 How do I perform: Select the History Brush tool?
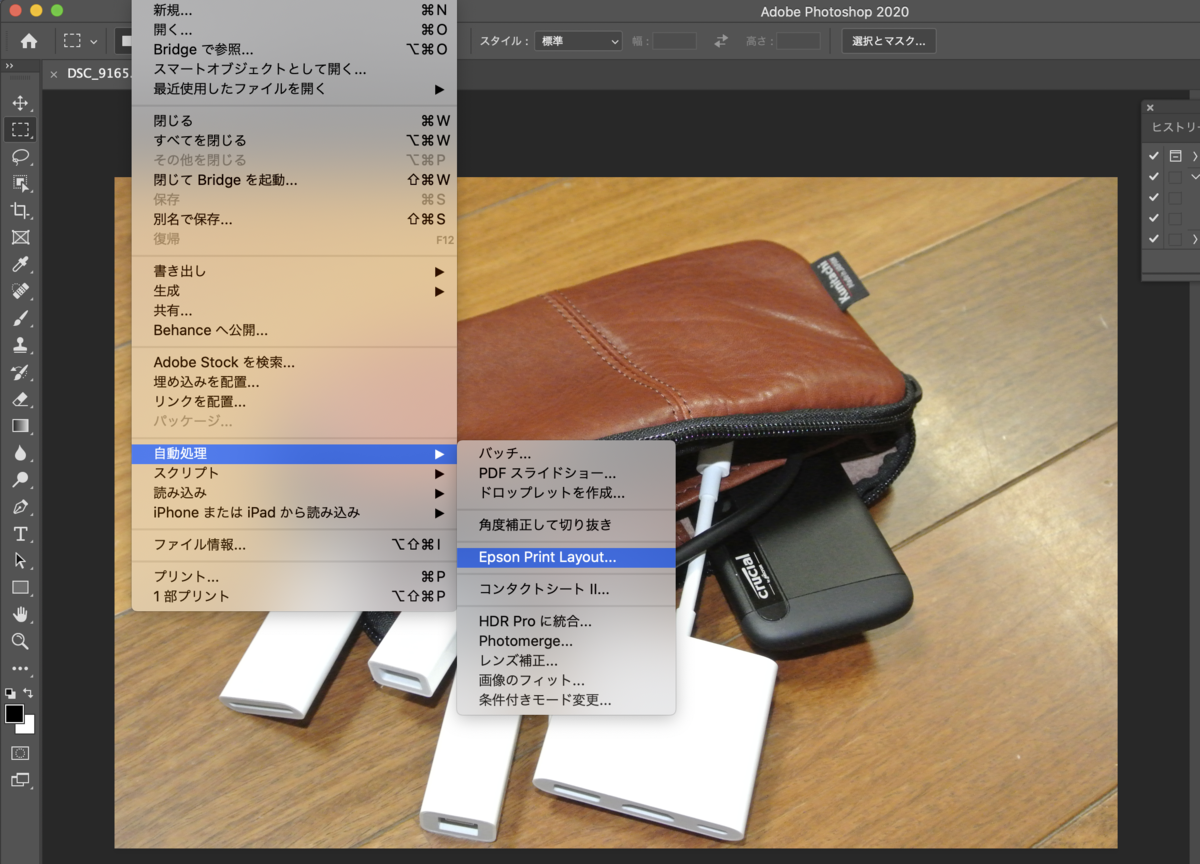point(20,372)
